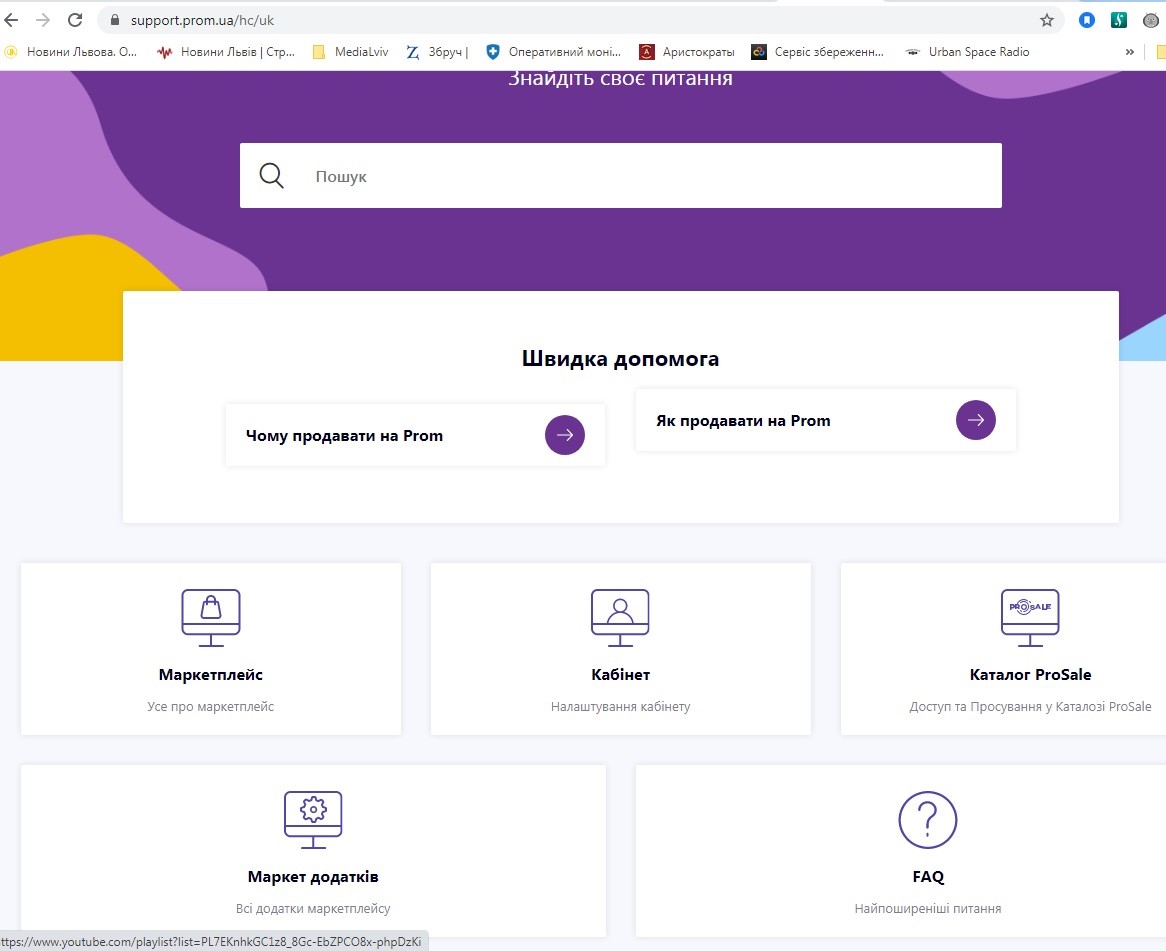This screenshot has width=1166, height=951.
Task: Click the Маркет додатків gear monitor icon
Action: click(x=313, y=818)
